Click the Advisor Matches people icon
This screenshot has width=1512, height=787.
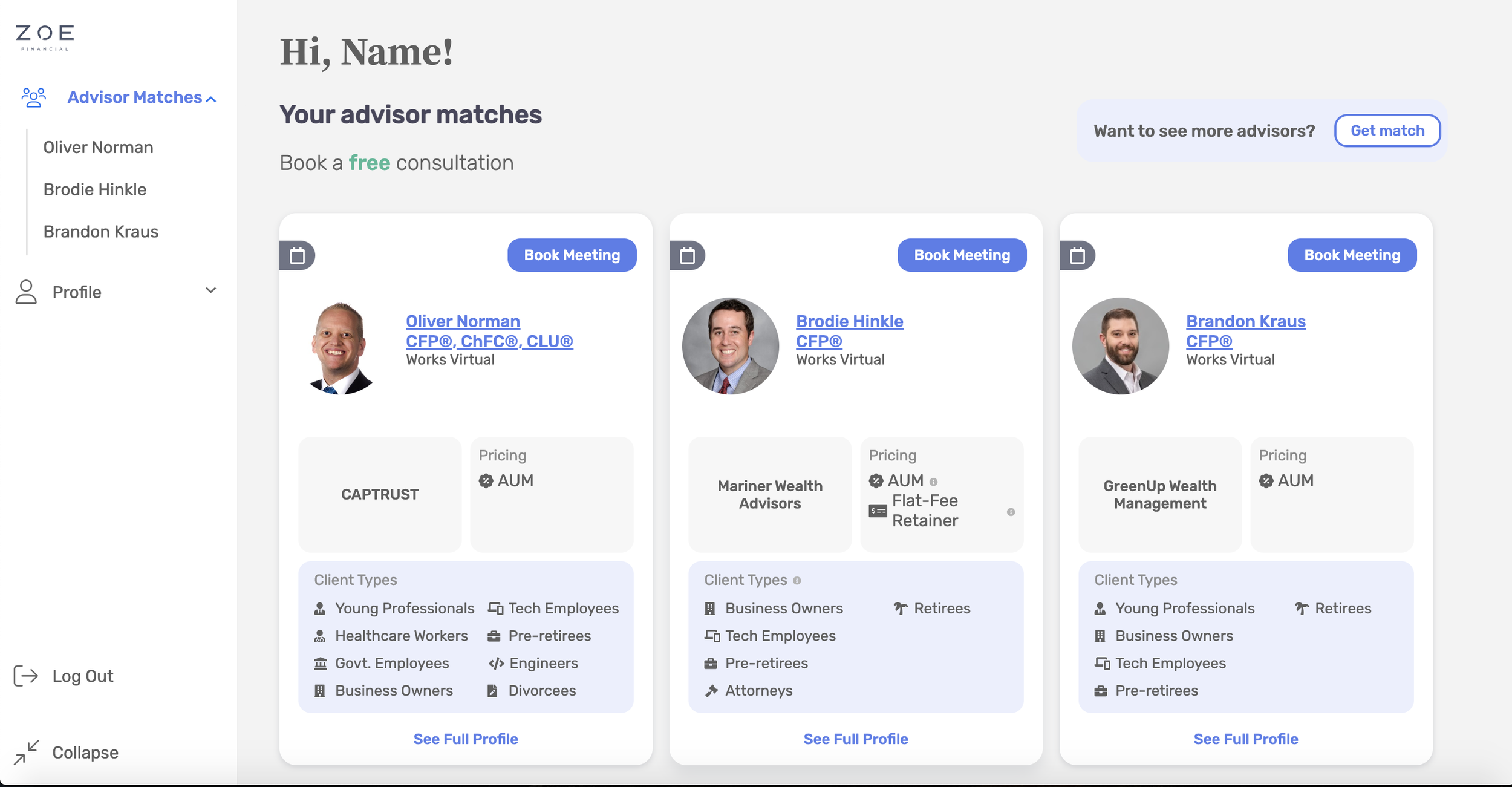pyautogui.click(x=33, y=97)
